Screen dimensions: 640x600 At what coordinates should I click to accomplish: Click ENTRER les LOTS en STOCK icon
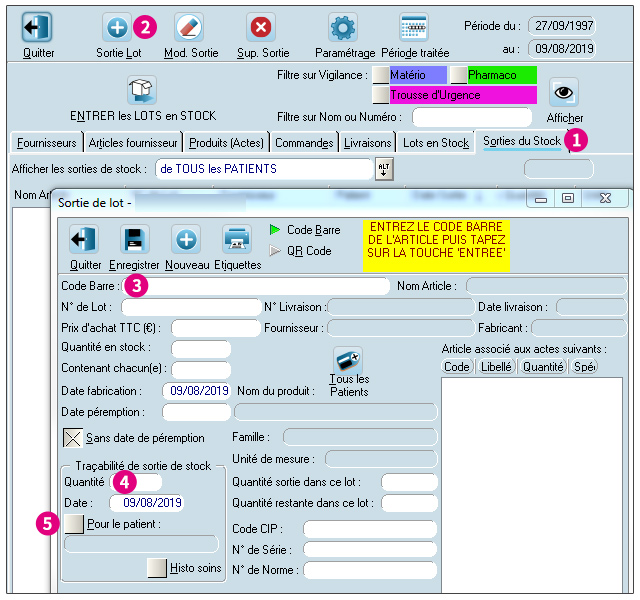tap(142, 90)
